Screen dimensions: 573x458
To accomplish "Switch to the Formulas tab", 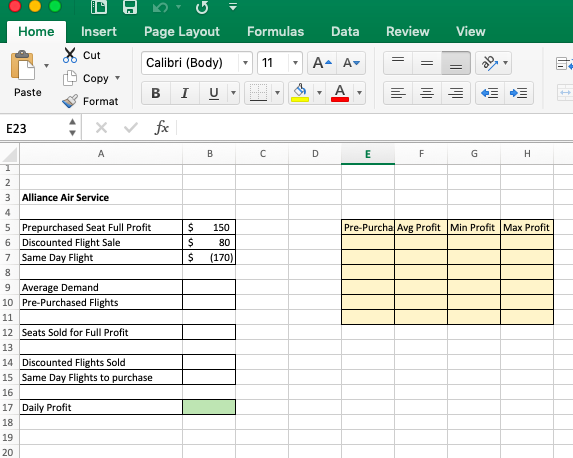I will (275, 32).
